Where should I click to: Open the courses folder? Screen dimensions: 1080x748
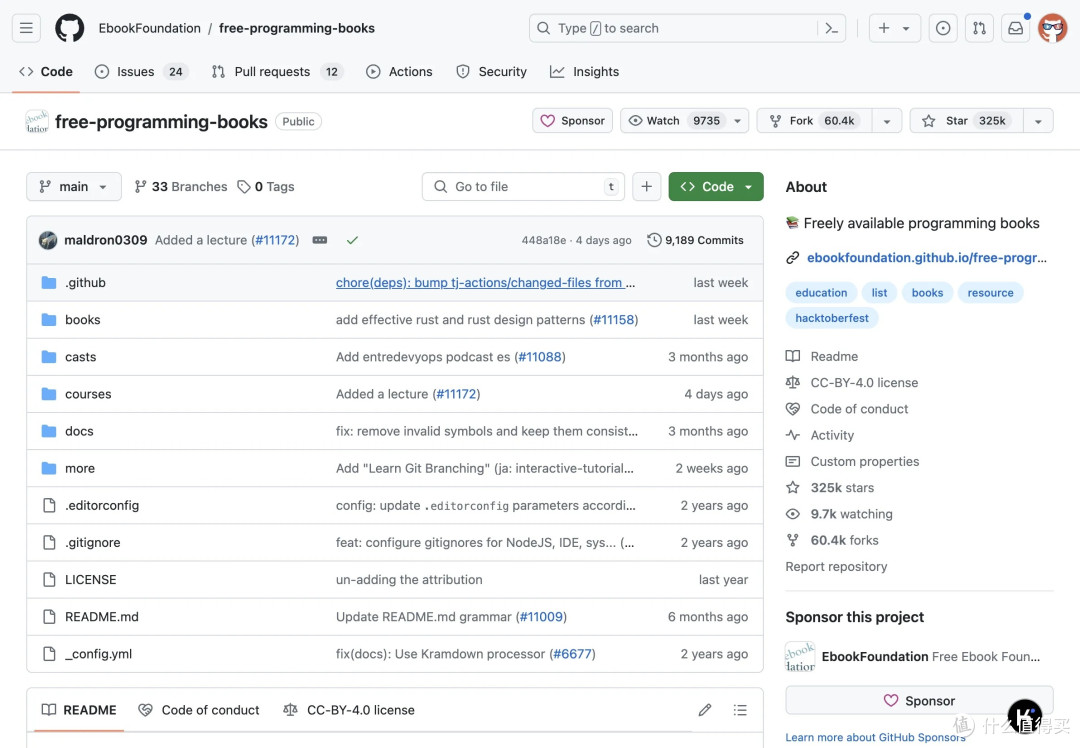click(x=88, y=394)
